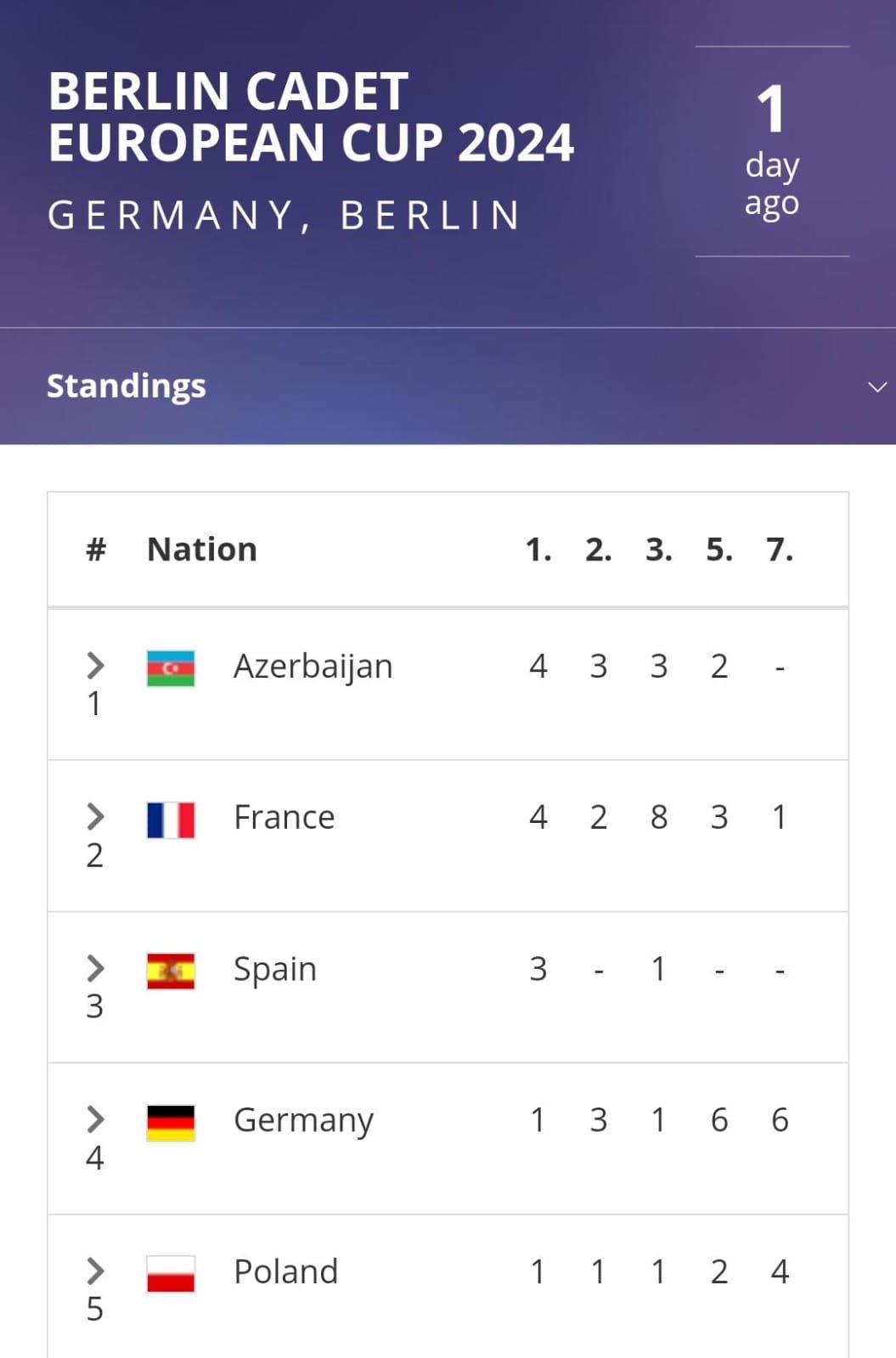Expand the Poland row chevron

(x=95, y=1271)
